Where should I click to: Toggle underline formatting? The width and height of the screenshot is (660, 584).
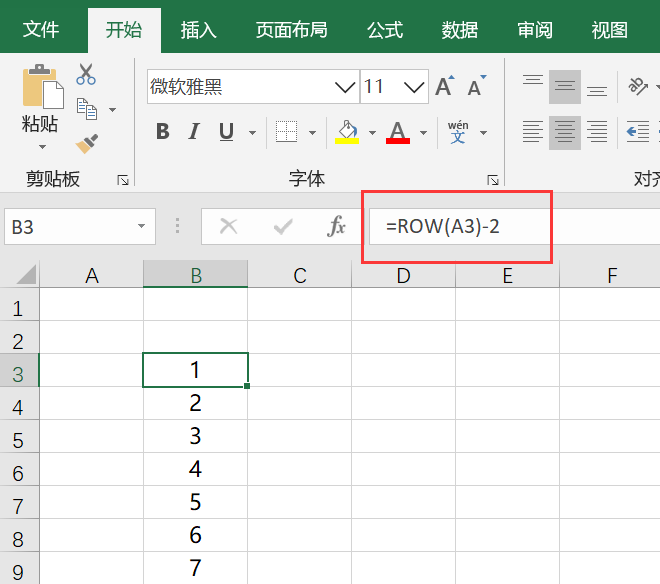[226, 132]
